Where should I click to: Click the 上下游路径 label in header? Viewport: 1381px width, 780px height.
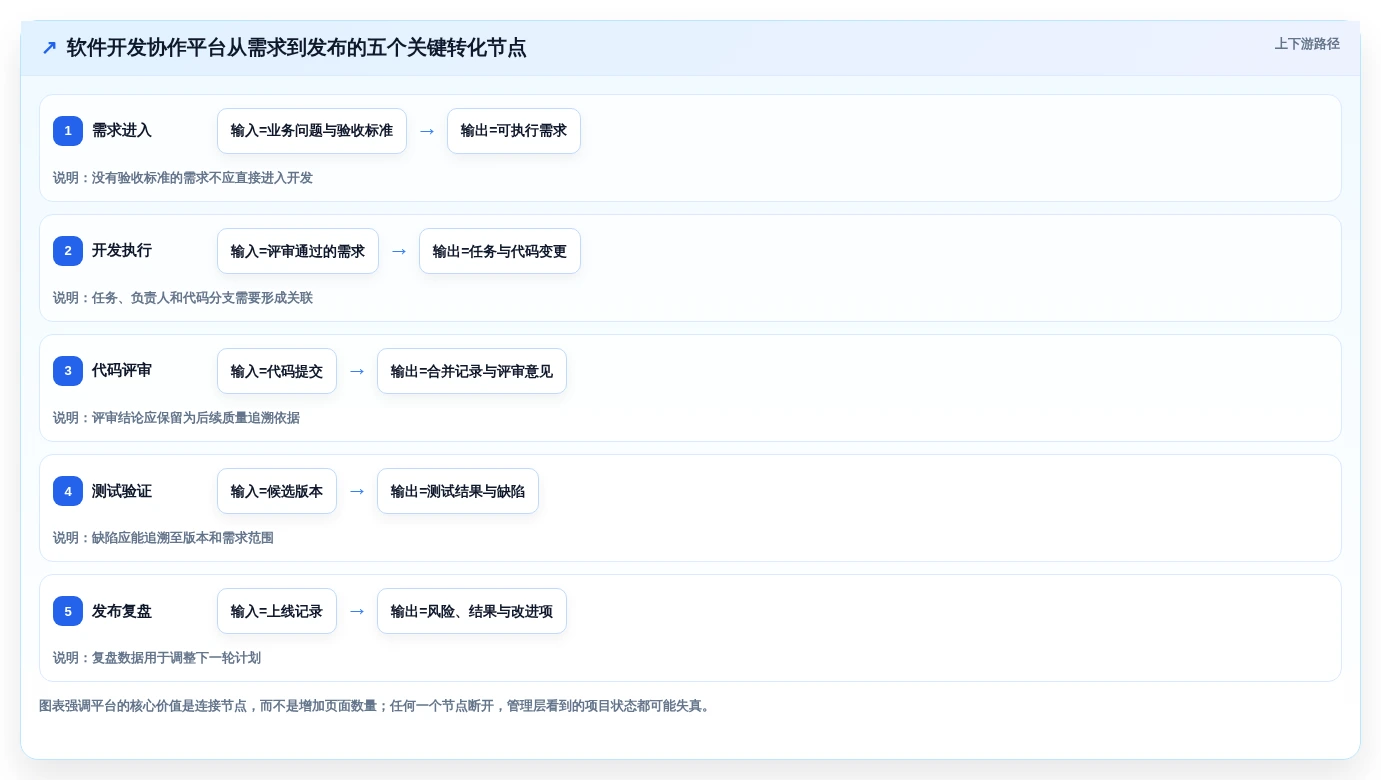[1307, 44]
